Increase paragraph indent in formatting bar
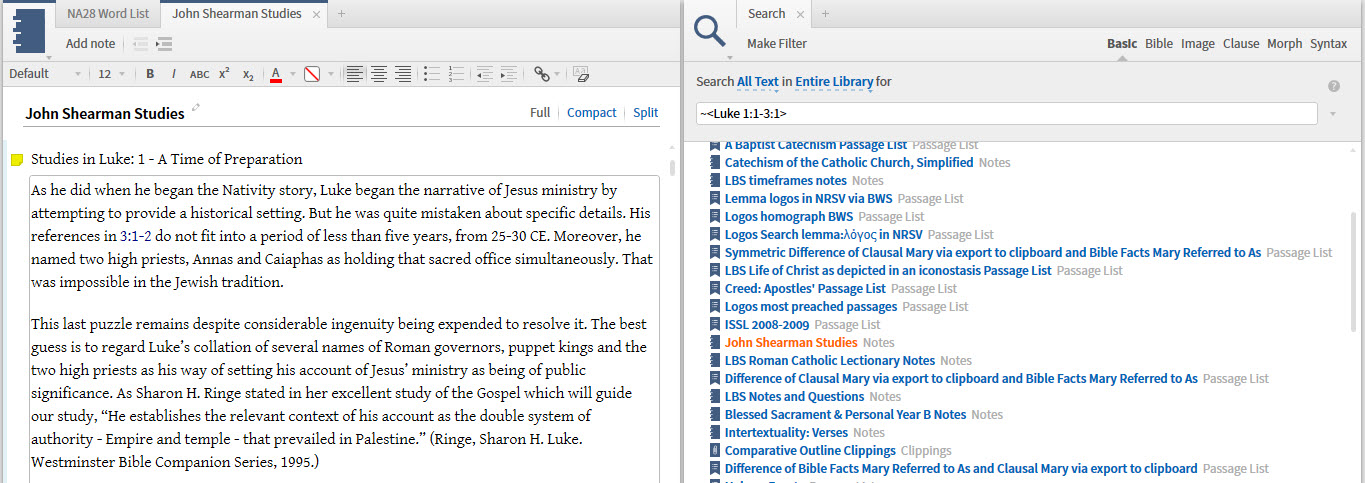1365x483 pixels. coord(509,74)
